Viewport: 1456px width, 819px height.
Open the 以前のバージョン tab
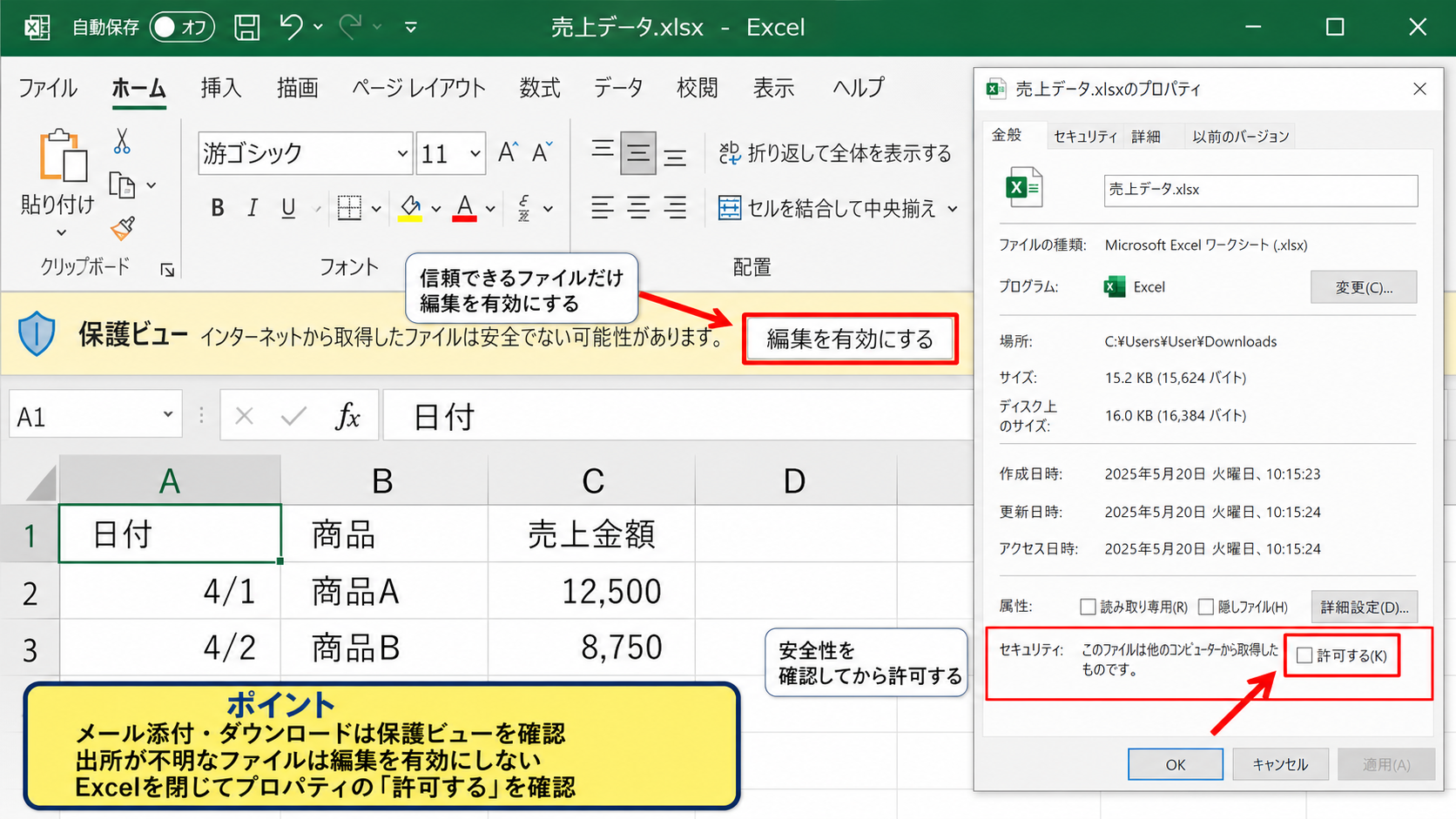click(1241, 137)
